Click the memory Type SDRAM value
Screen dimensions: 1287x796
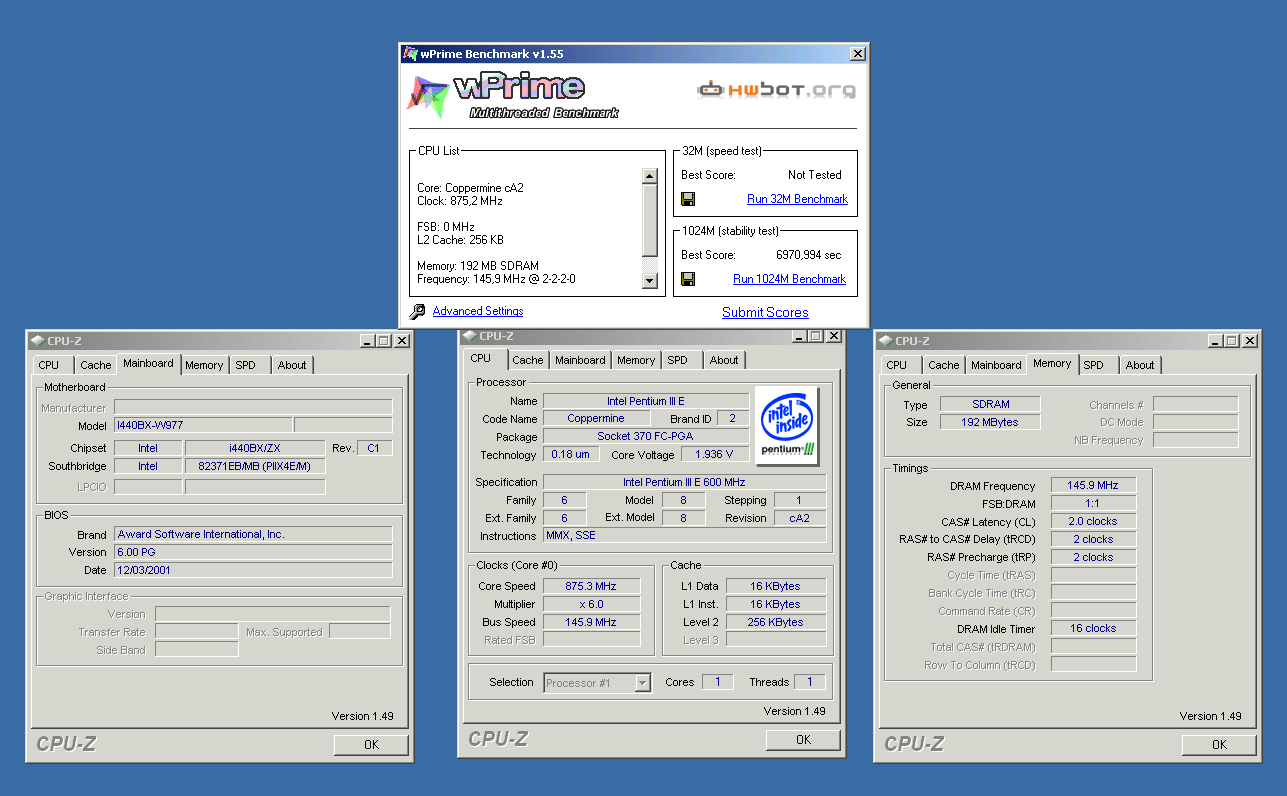pyautogui.click(x=991, y=405)
